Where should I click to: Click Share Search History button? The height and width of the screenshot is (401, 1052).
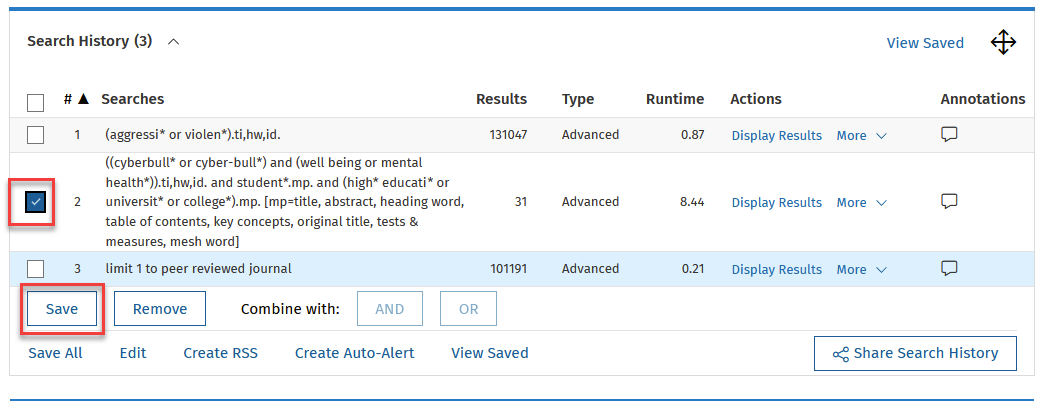pos(915,353)
